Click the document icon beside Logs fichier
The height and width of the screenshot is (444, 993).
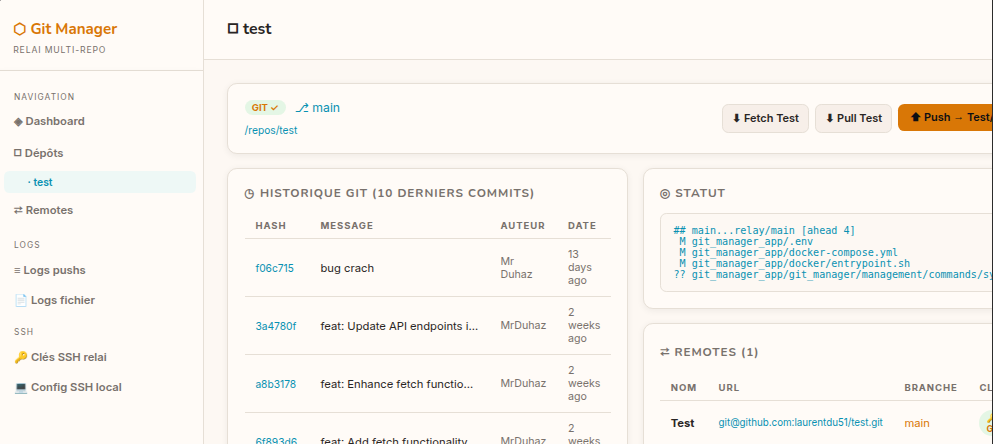20,300
